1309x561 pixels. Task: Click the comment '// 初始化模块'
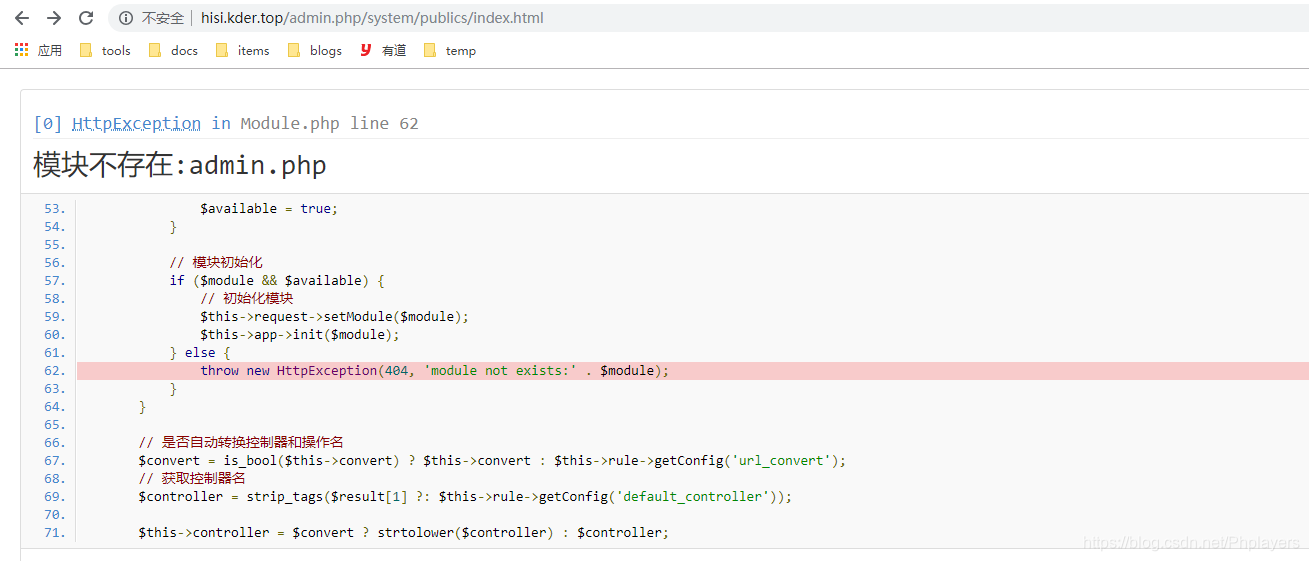click(247, 298)
